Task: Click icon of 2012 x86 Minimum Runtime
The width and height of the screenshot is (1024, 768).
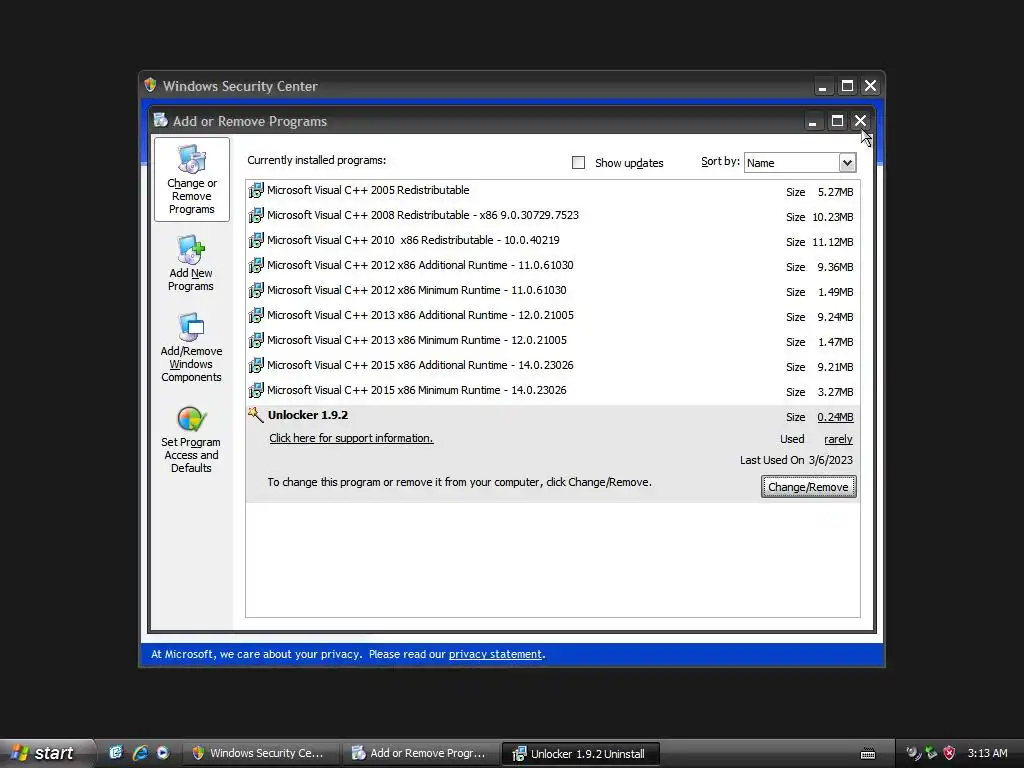Action: pos(256,290)
